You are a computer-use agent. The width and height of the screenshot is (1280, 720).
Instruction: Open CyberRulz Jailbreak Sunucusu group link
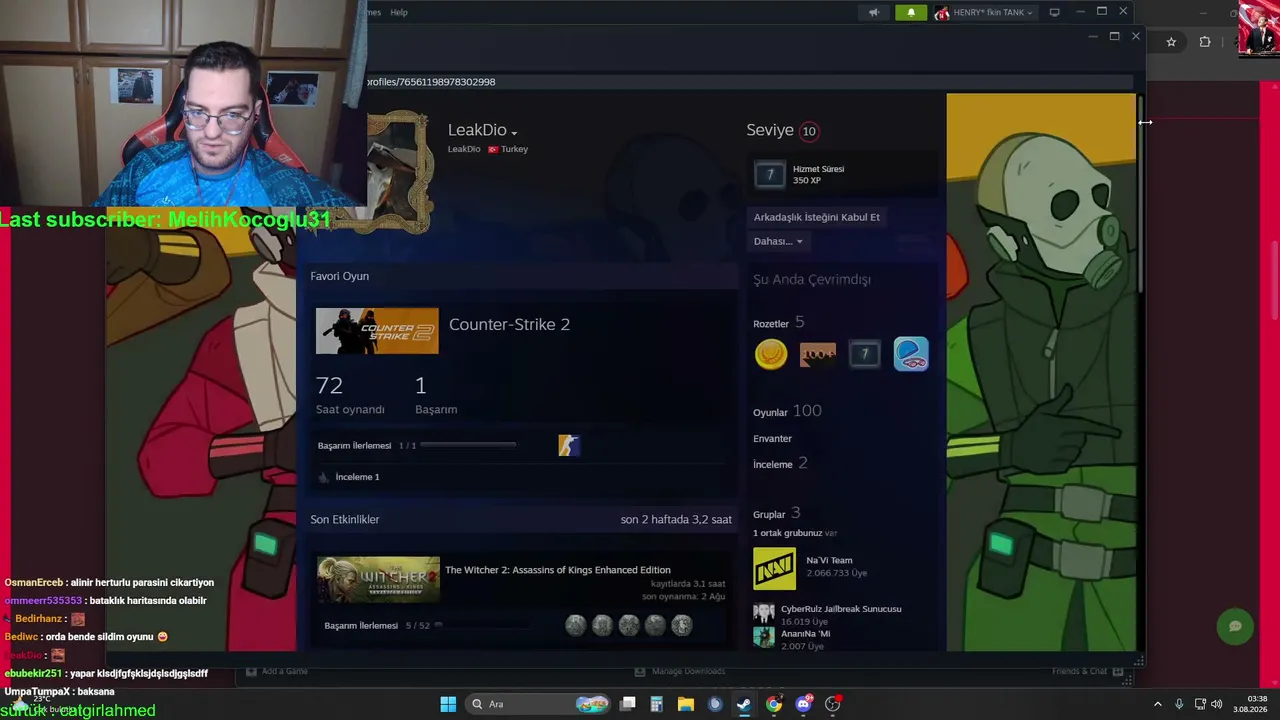(x=841, y=609)
